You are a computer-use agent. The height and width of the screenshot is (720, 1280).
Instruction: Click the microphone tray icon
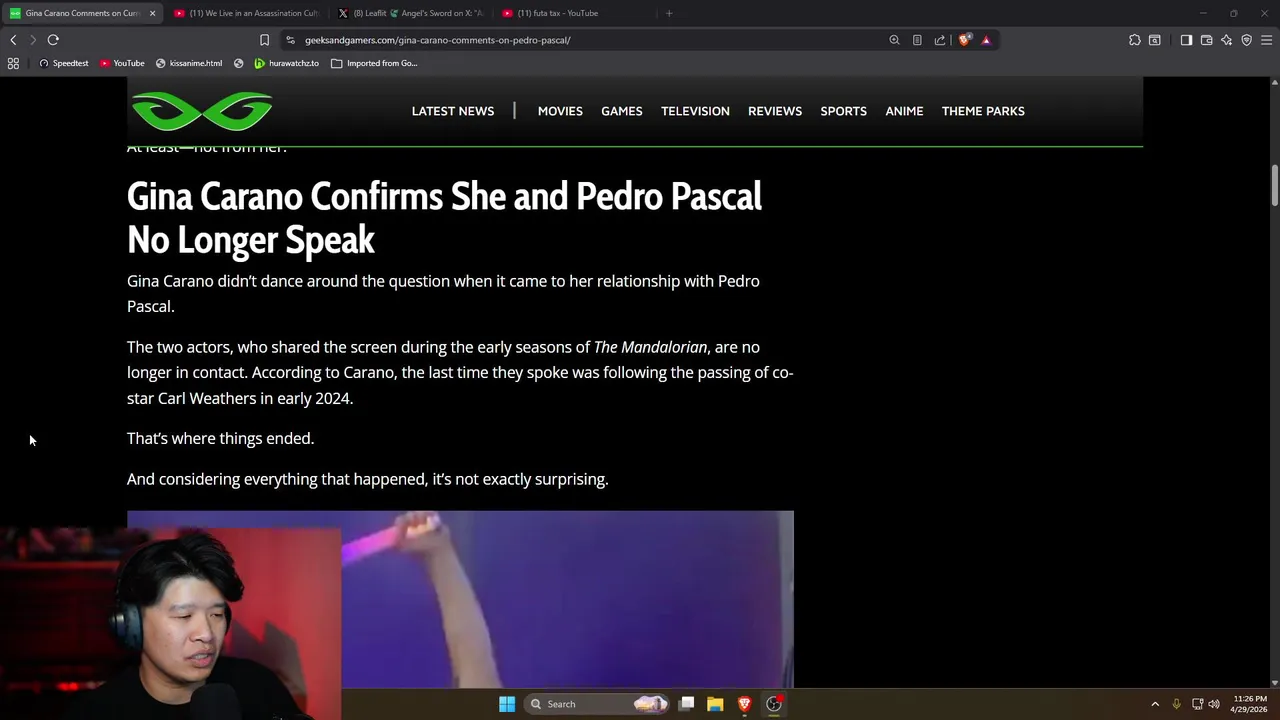pyautogui.click(x=1176, y=704)
